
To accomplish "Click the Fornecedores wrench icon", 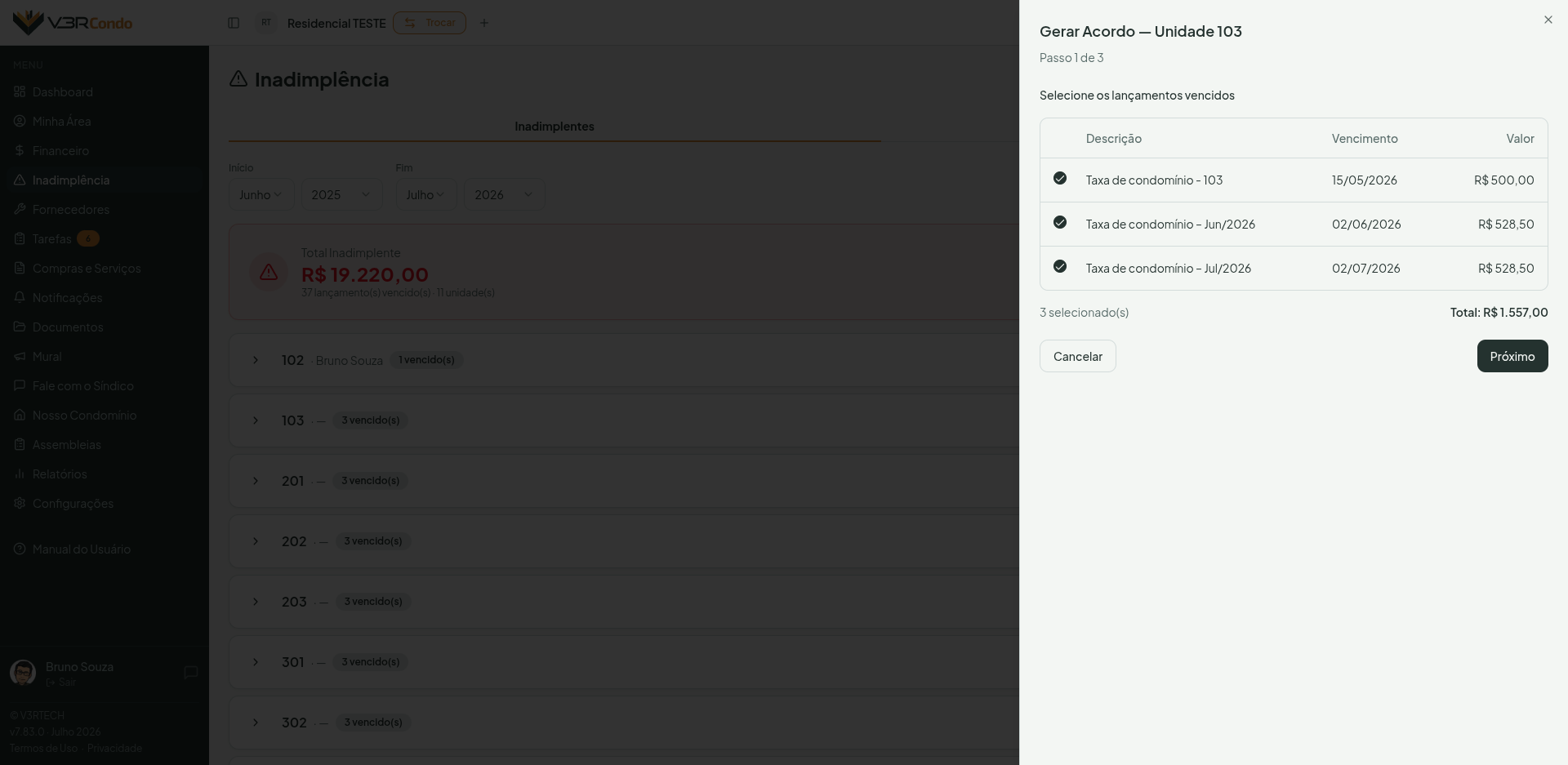I will 20,209.
